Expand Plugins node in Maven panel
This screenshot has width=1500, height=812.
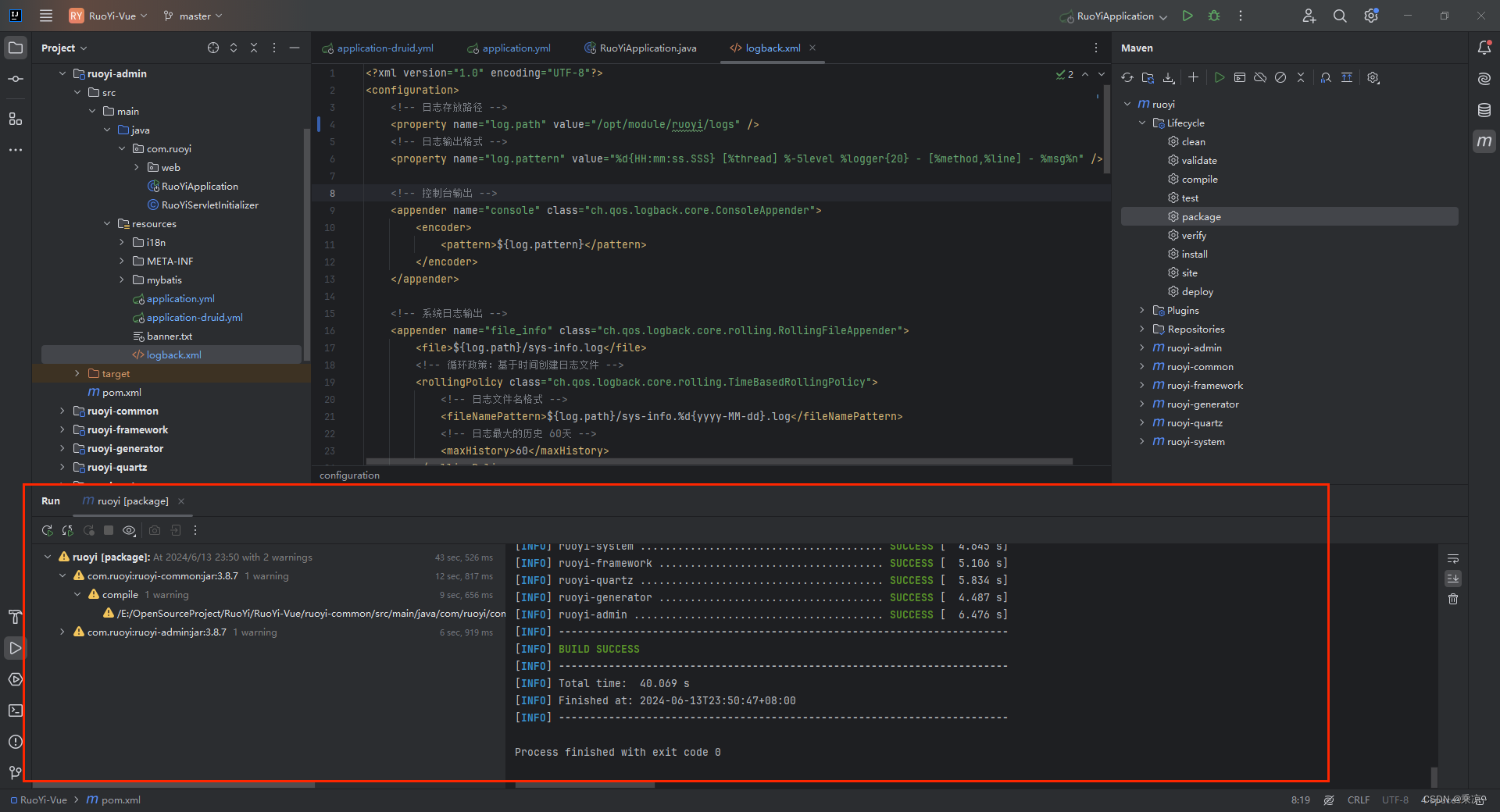coord(1142,310)
